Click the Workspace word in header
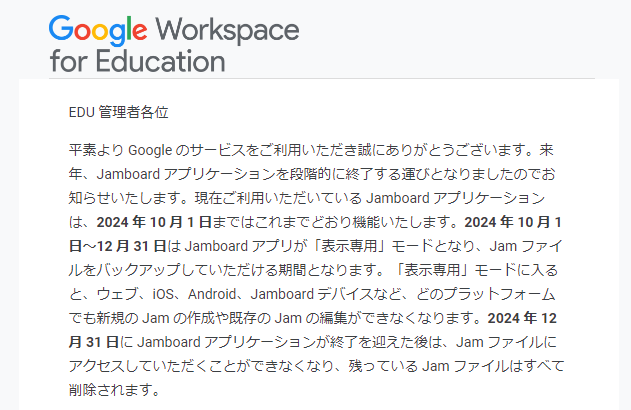This screenshot has width=631, height=410. [227, 31]
